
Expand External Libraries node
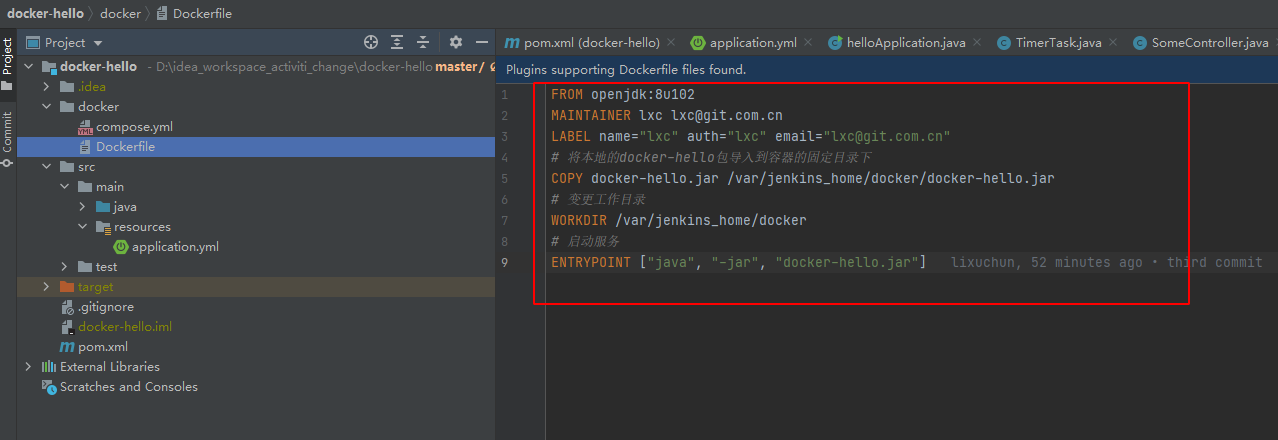(x=29, y=367)
